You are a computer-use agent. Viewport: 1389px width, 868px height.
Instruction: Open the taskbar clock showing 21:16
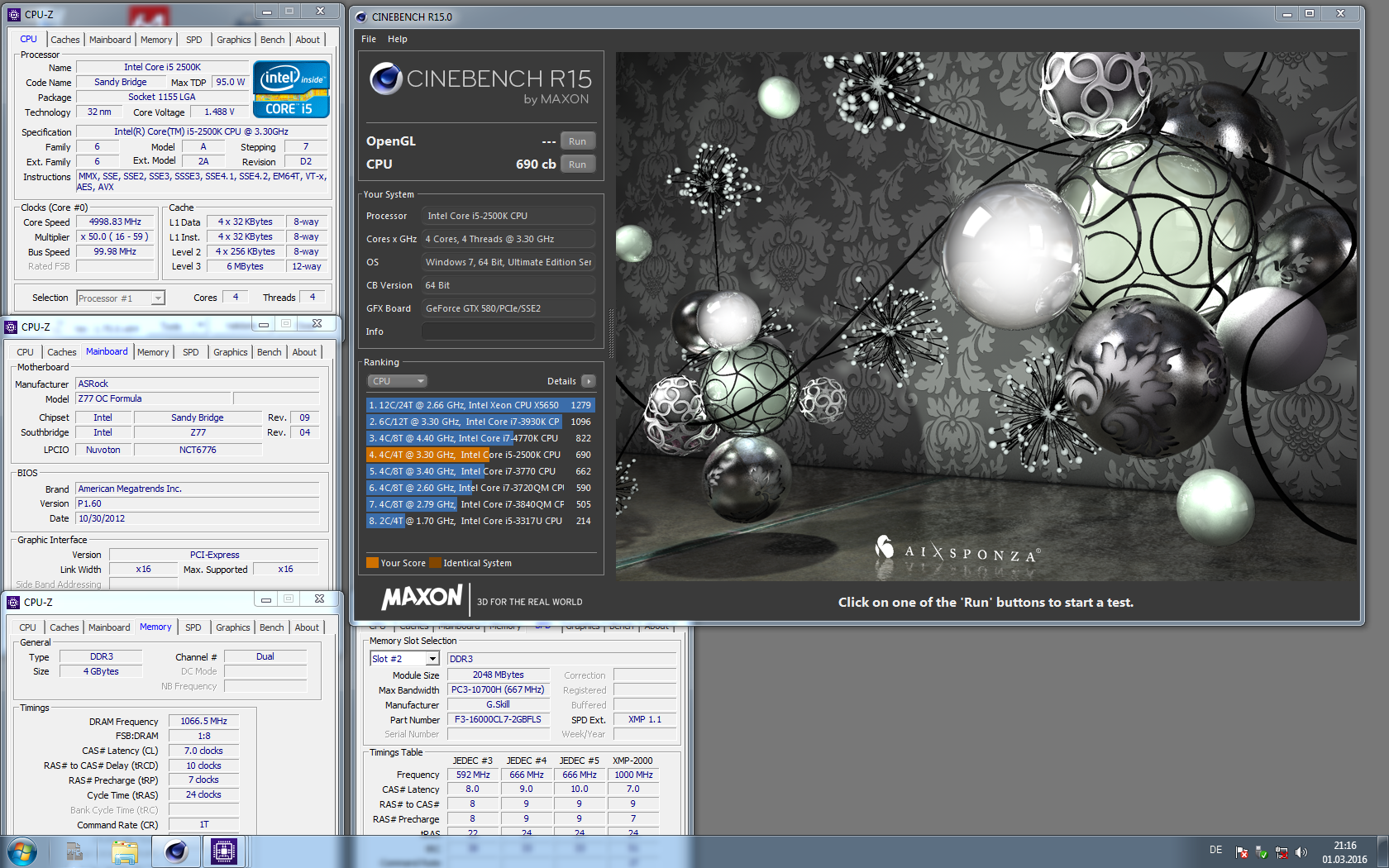click(x=1344, y=852)
